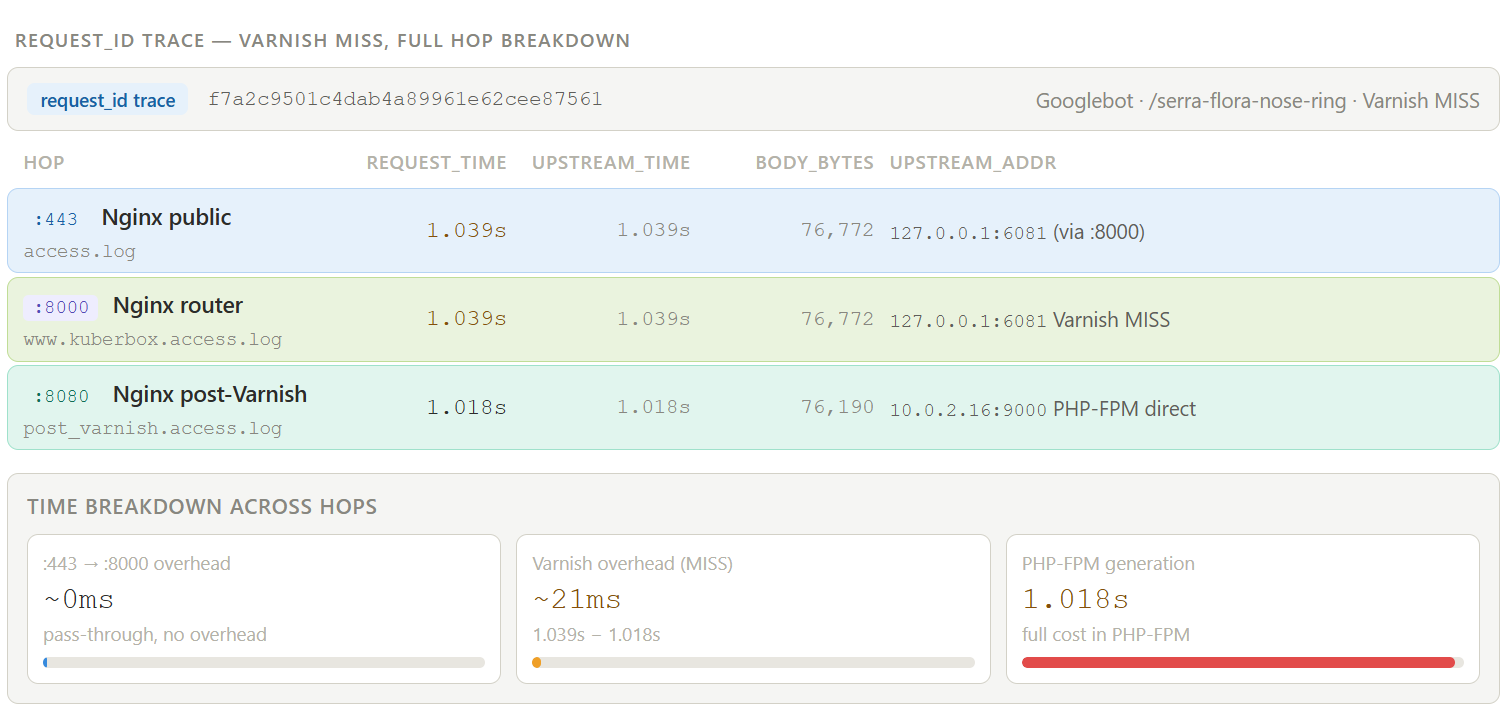Click request_time 1.039s in Nginx public row
Screen dimensions: 1506x707
[x=466, y=230]
